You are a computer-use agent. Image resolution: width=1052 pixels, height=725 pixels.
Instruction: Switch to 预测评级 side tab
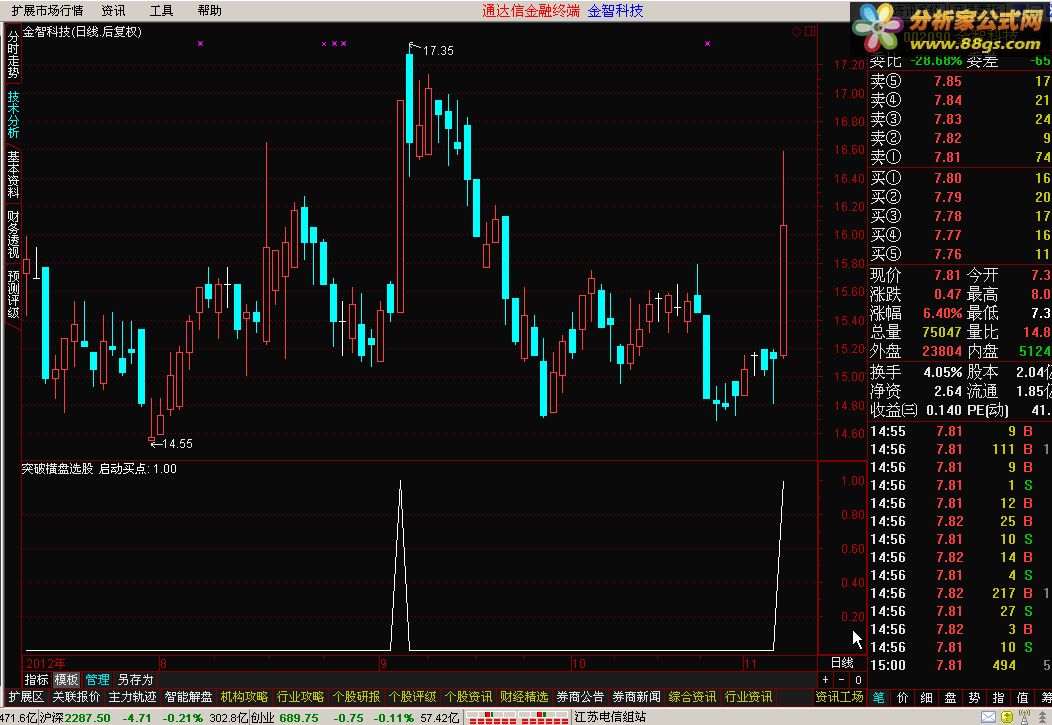[13, 294]
